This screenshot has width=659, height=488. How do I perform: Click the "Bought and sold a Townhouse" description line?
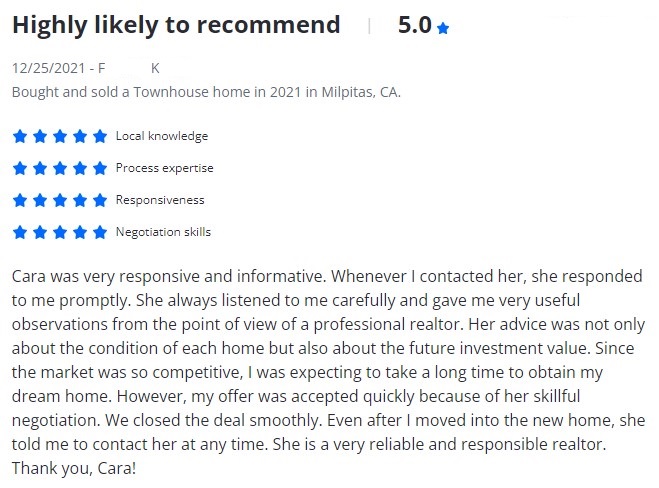coord(206,92)
